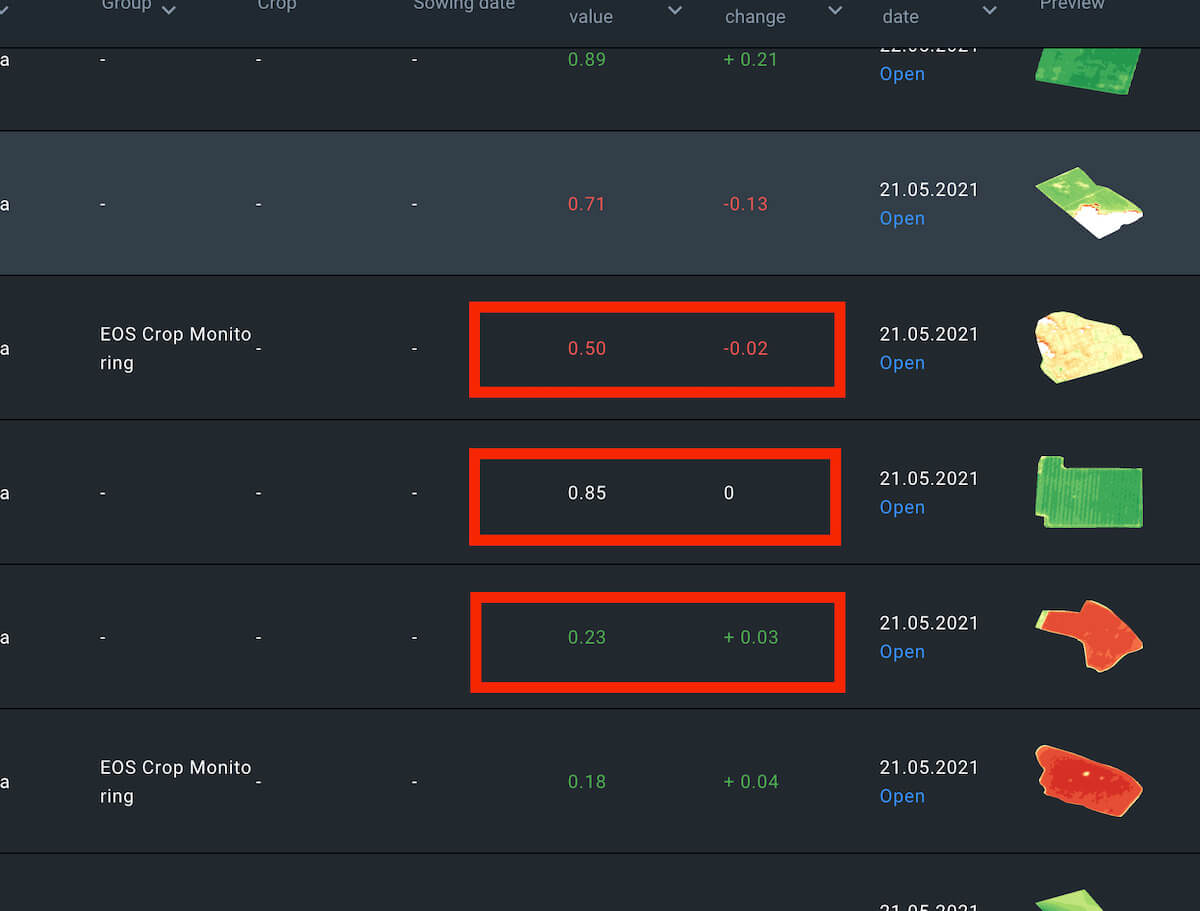The height and width of the screenshot is (911, 1200).
Task: Click the green rectangular field preview in 0.85 row
Action: coord(1088,492)
